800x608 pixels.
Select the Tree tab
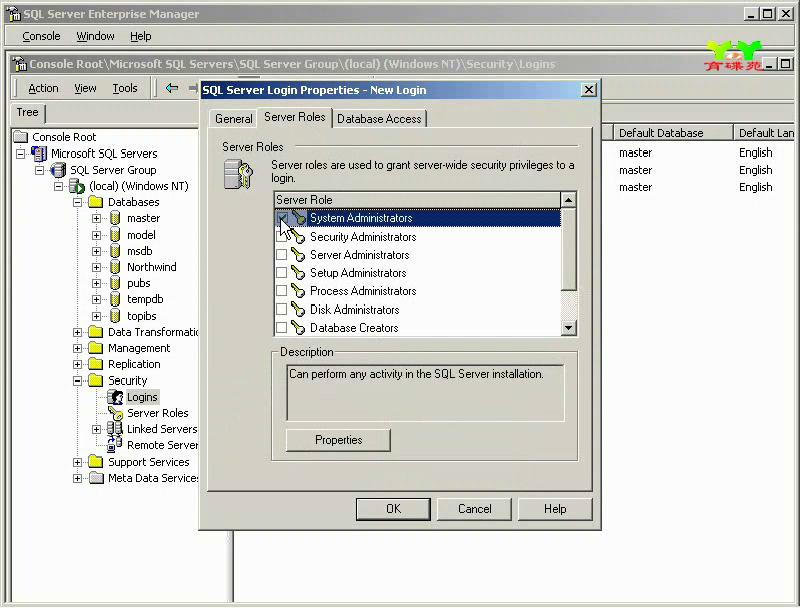[28, 113]
